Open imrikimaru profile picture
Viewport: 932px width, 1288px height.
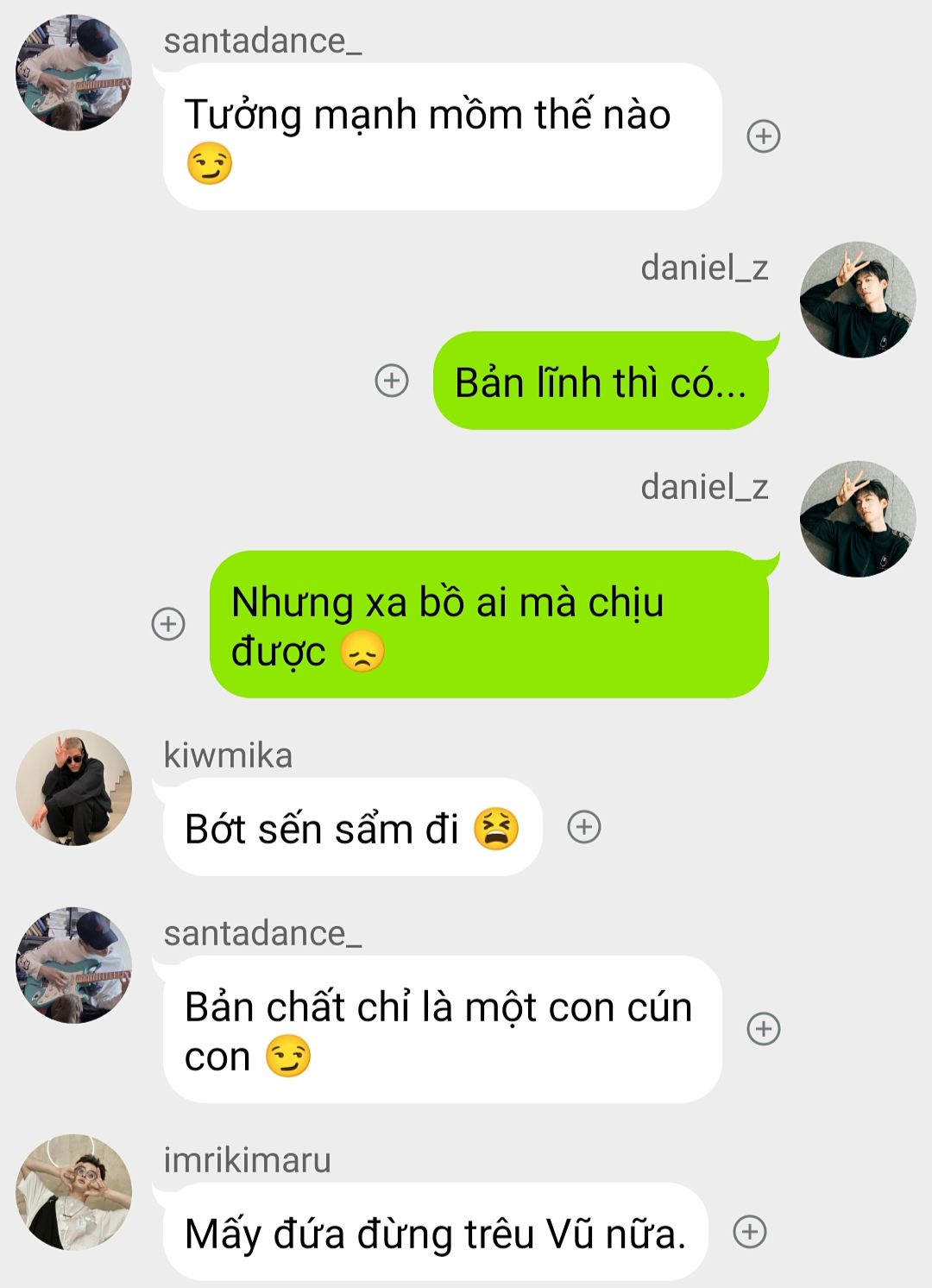tap(74, 1192)
